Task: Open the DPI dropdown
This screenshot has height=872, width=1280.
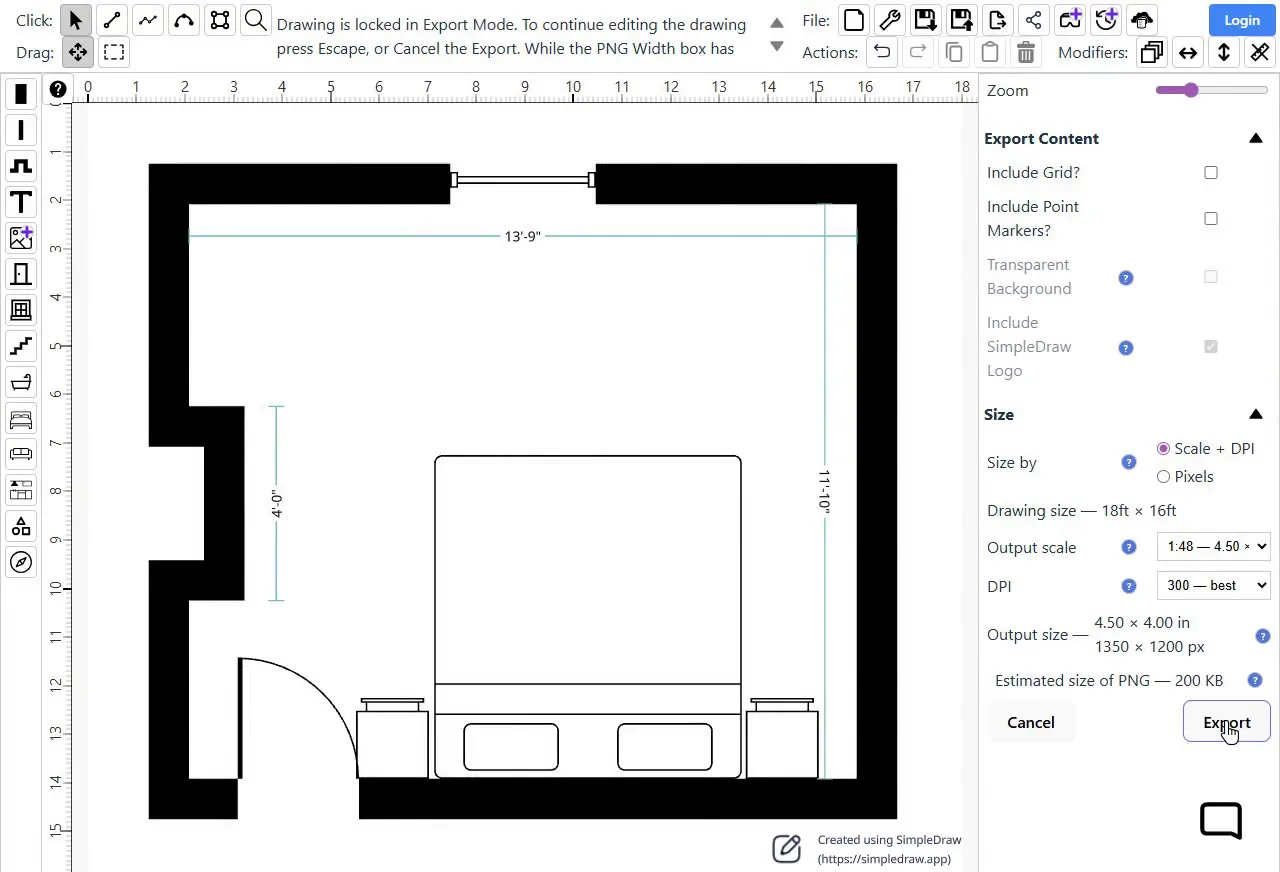Action: 1213,586
